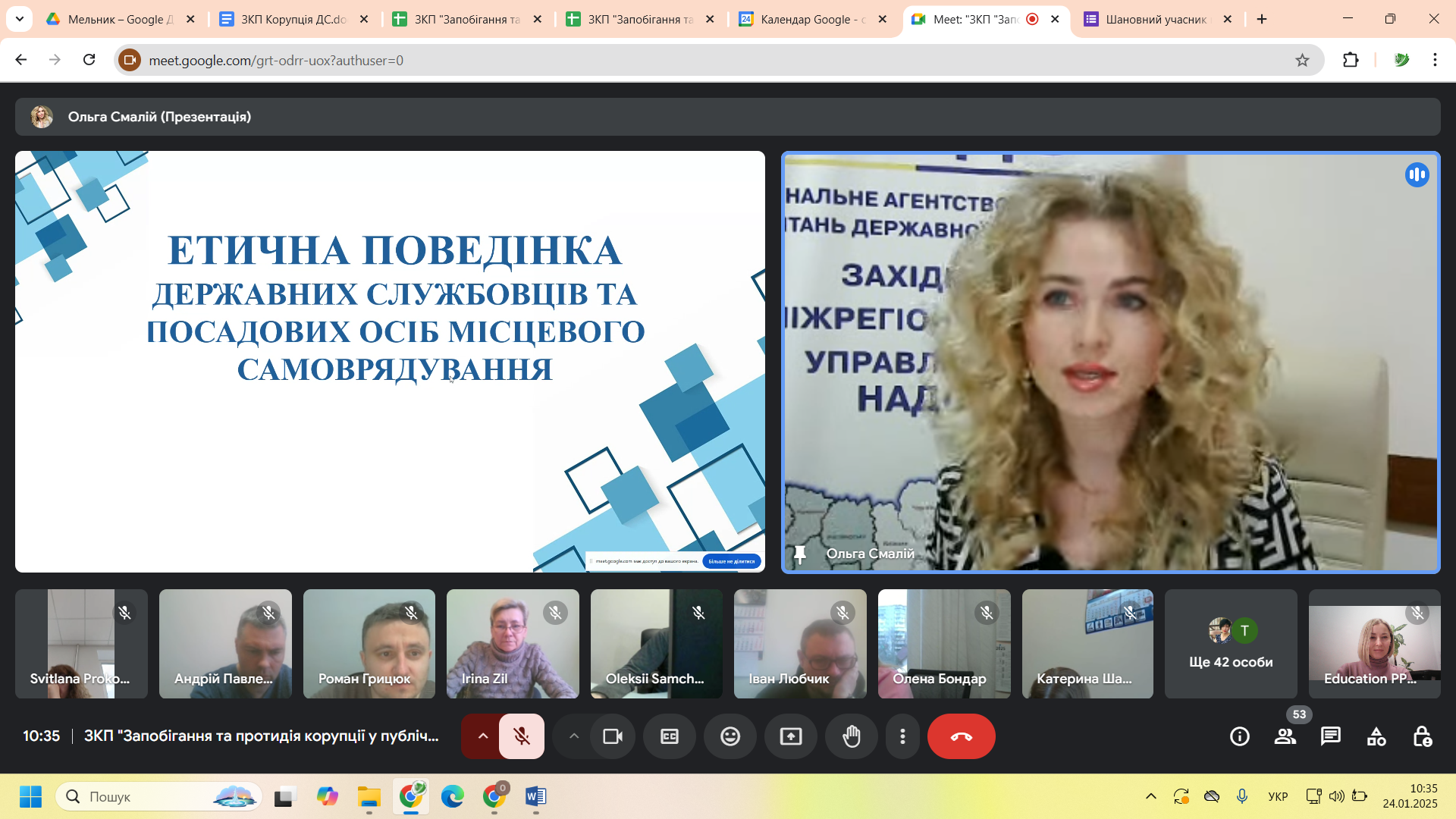Toggle closed captions button
This screenshot has height=819, width=1456.
tap(669, 736)
